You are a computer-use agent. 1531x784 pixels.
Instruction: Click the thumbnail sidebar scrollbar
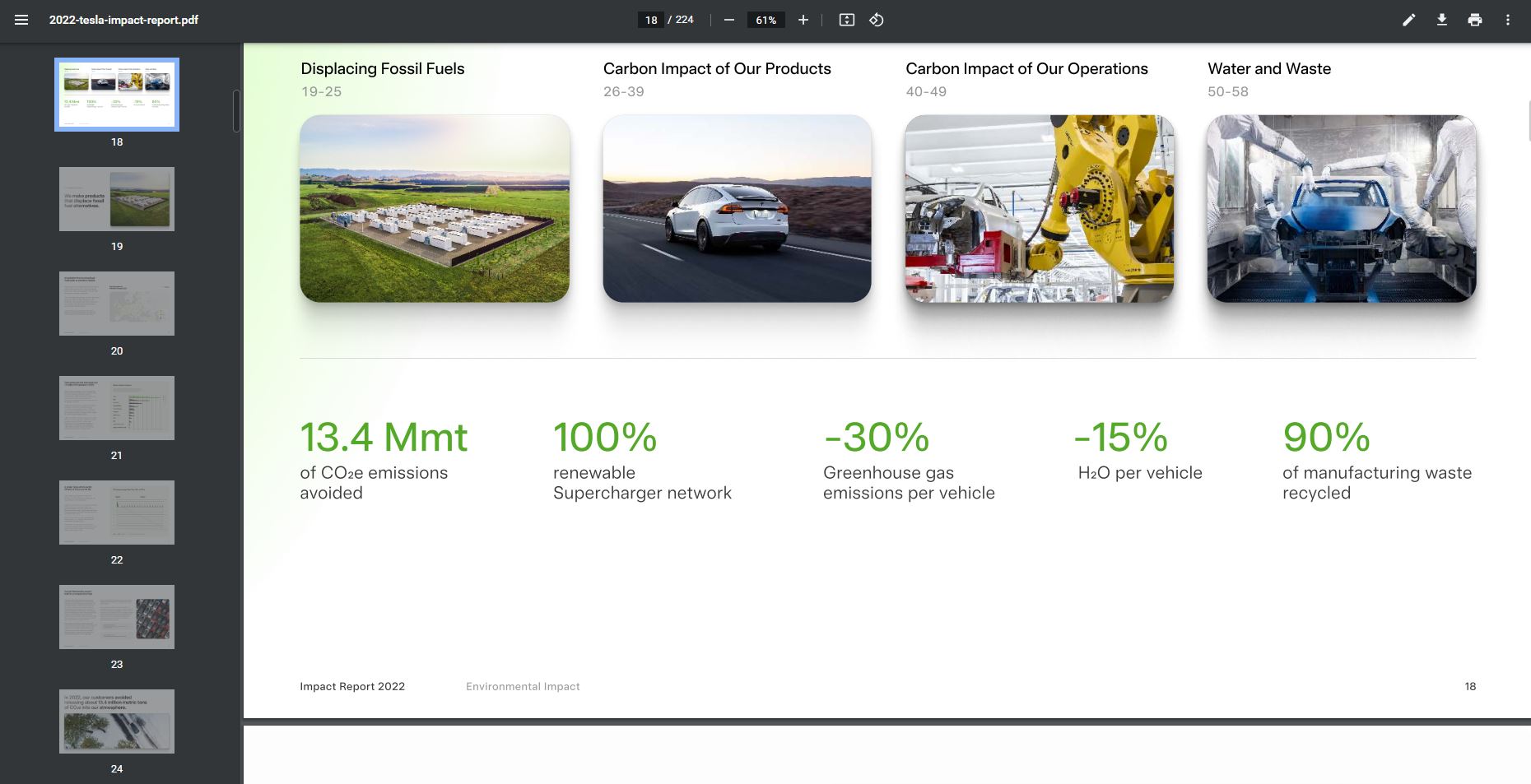236,111
